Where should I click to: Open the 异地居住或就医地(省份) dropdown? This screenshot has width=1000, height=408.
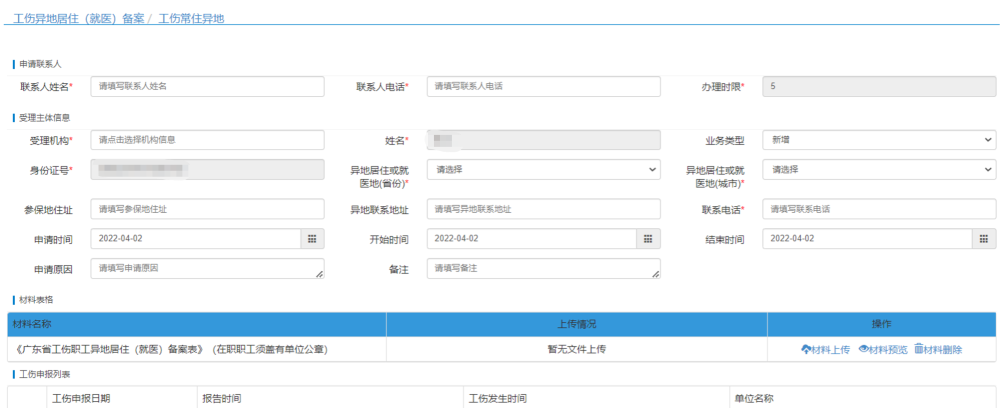click(543, 170)
